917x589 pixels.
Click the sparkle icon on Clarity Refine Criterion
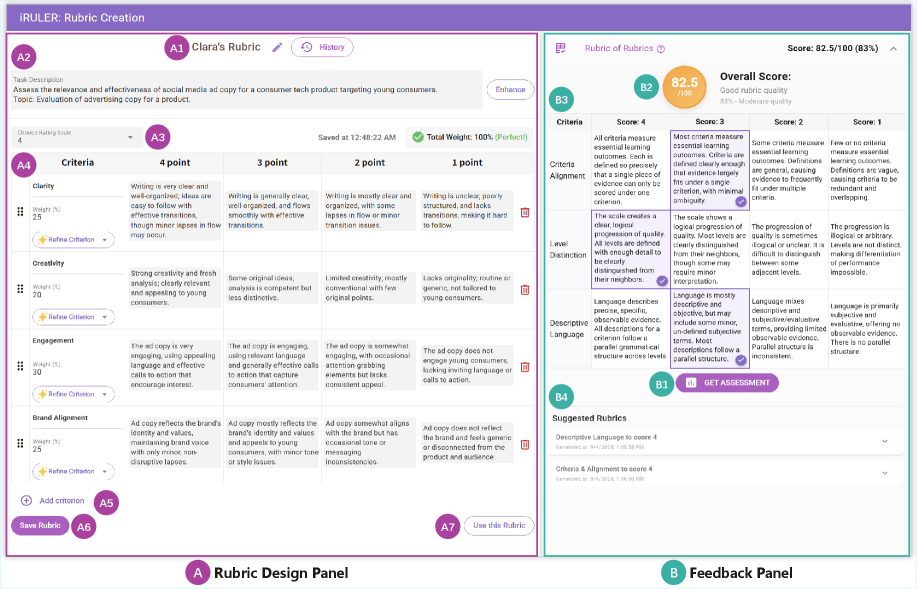pyautogui.click(x=42, y=239)
